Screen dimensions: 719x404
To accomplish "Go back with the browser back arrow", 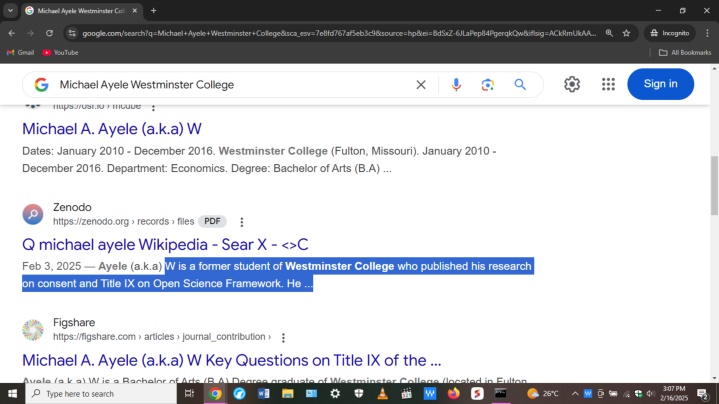I will (11, 33).
